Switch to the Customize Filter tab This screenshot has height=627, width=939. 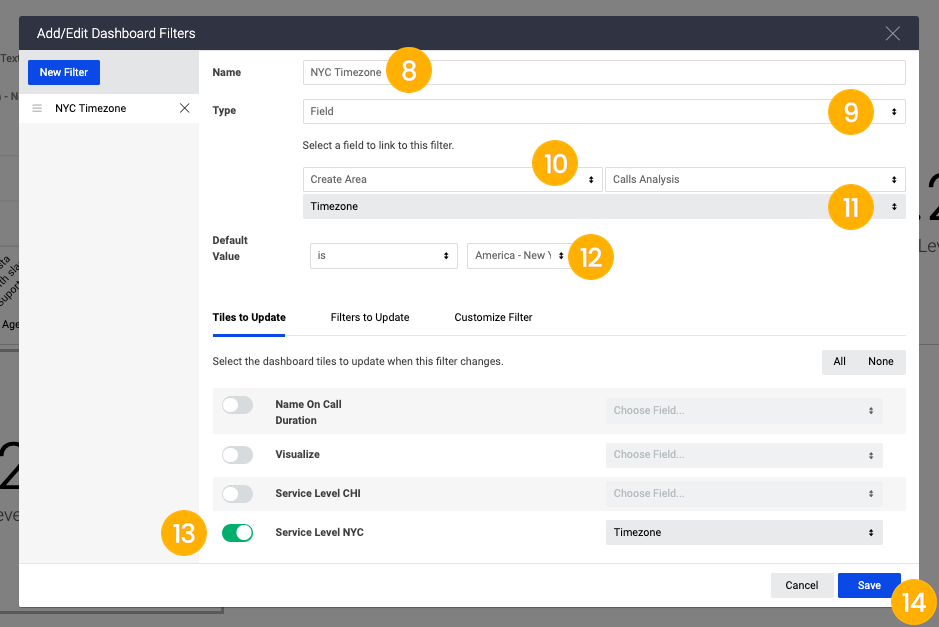(x=493, y=317)
